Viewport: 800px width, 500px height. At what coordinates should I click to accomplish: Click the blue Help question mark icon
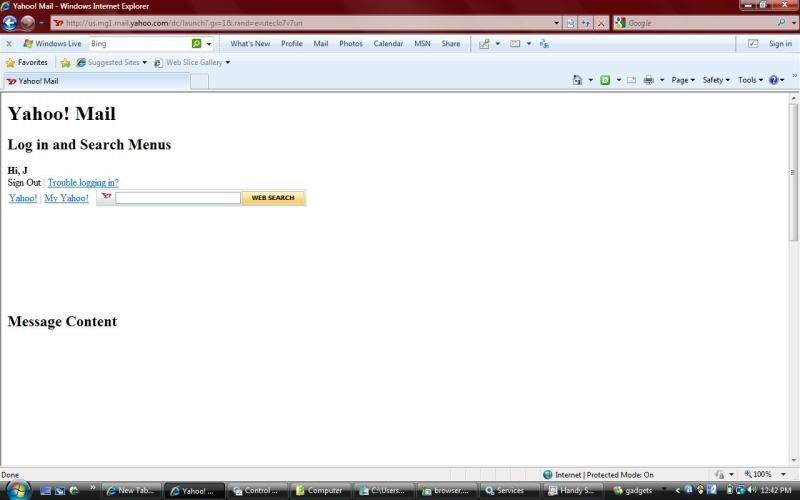(x=773, y=80)
